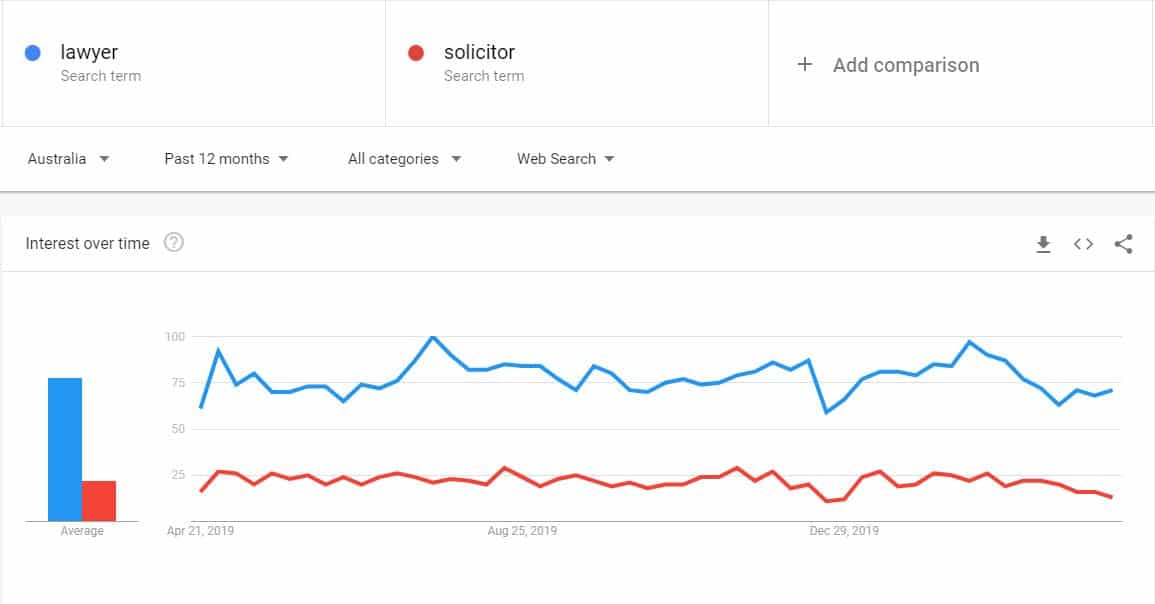Click the red average bar for solicitor
The height and width of the screenshot is (604, 1155).
[x=99, y=501]
